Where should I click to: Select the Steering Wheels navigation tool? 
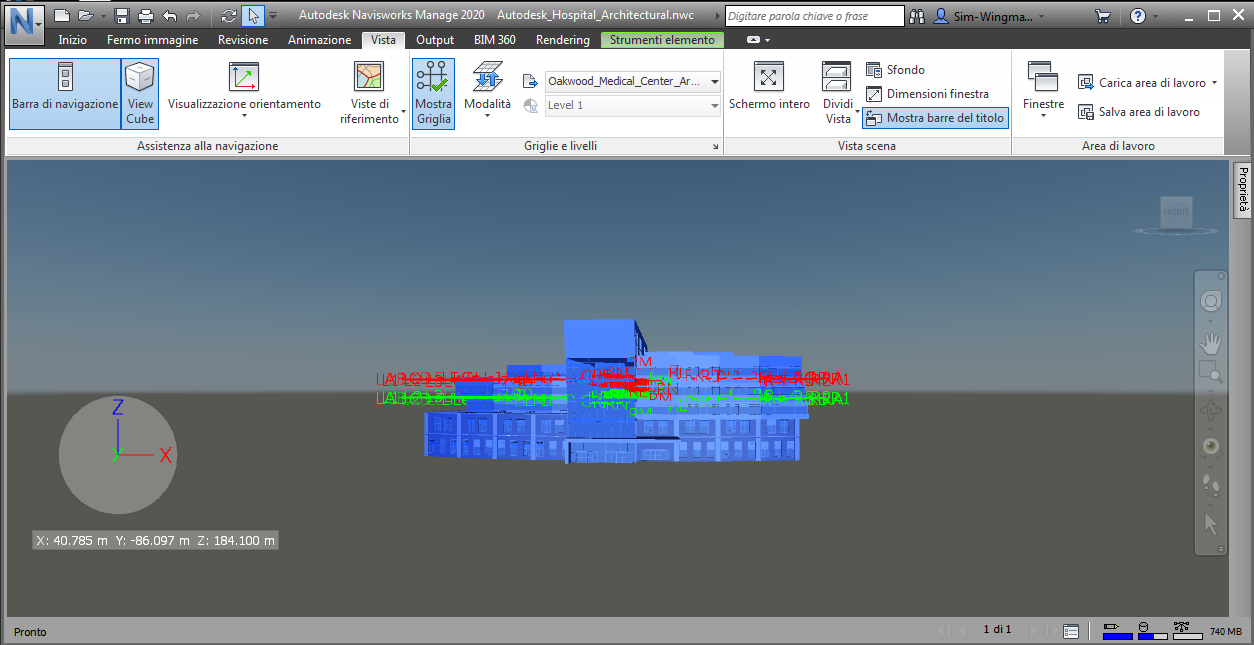tap(1211, 301)
